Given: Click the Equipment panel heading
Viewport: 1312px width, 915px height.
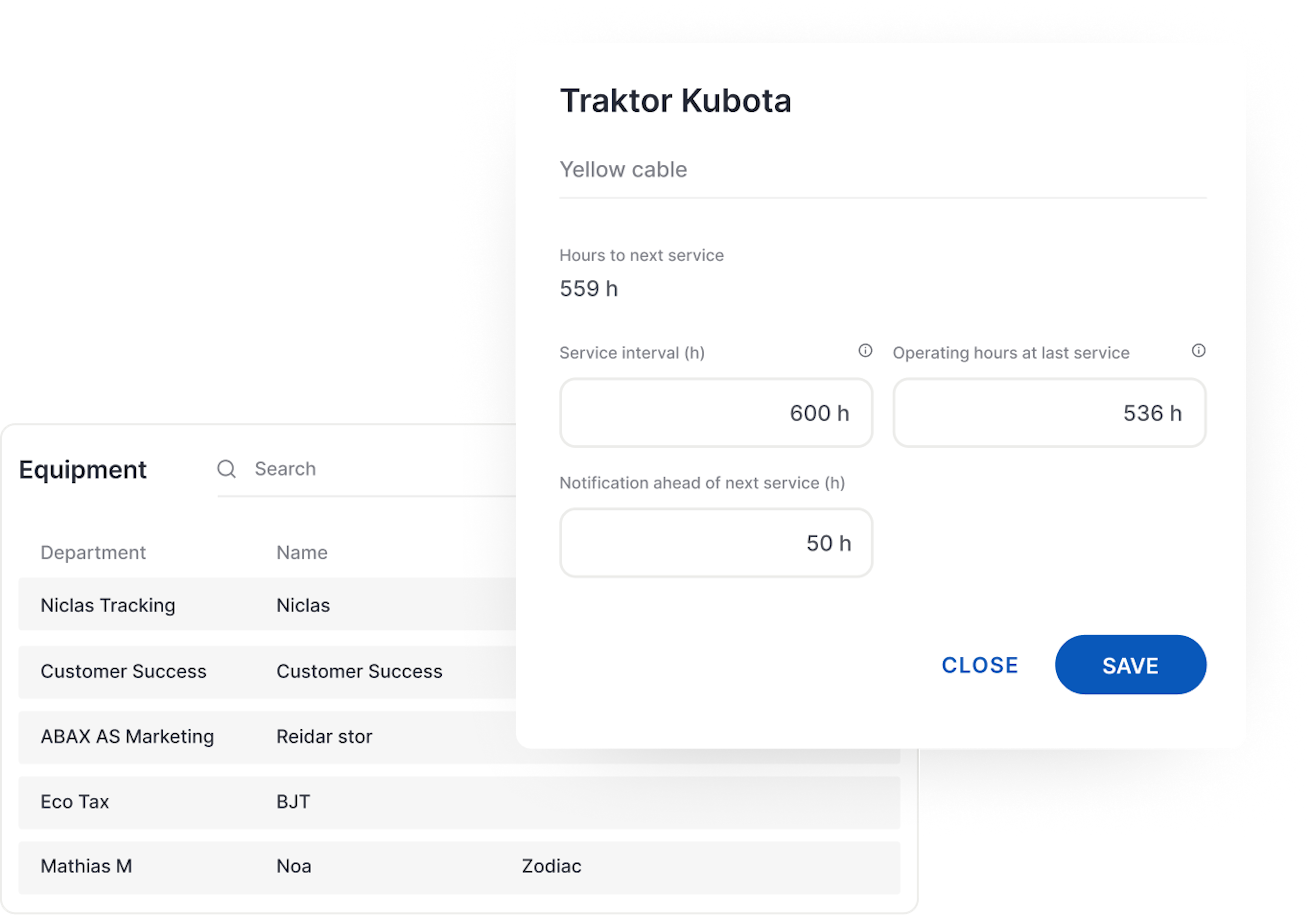Looking at the screenshot, I should [x=83, y=470].
